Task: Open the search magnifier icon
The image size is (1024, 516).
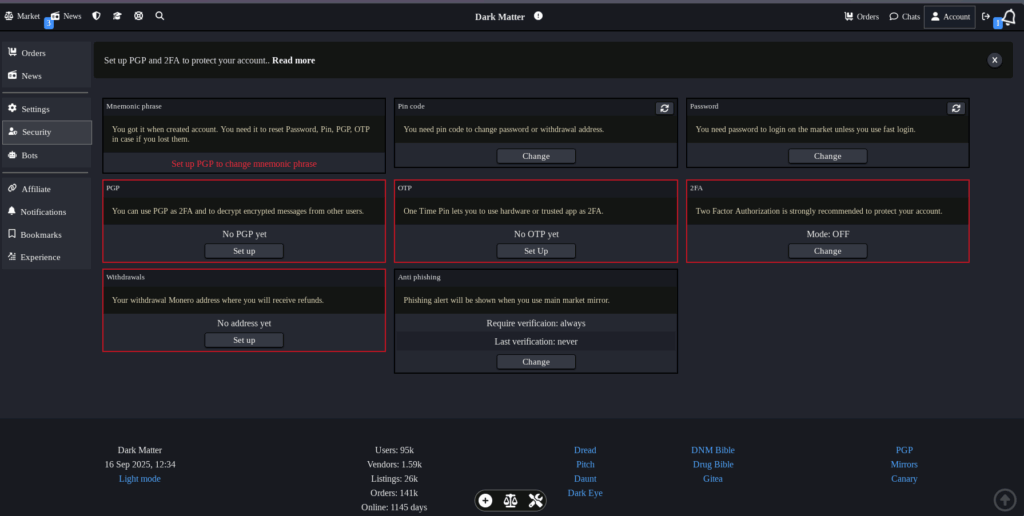Action: coord(160,16)
